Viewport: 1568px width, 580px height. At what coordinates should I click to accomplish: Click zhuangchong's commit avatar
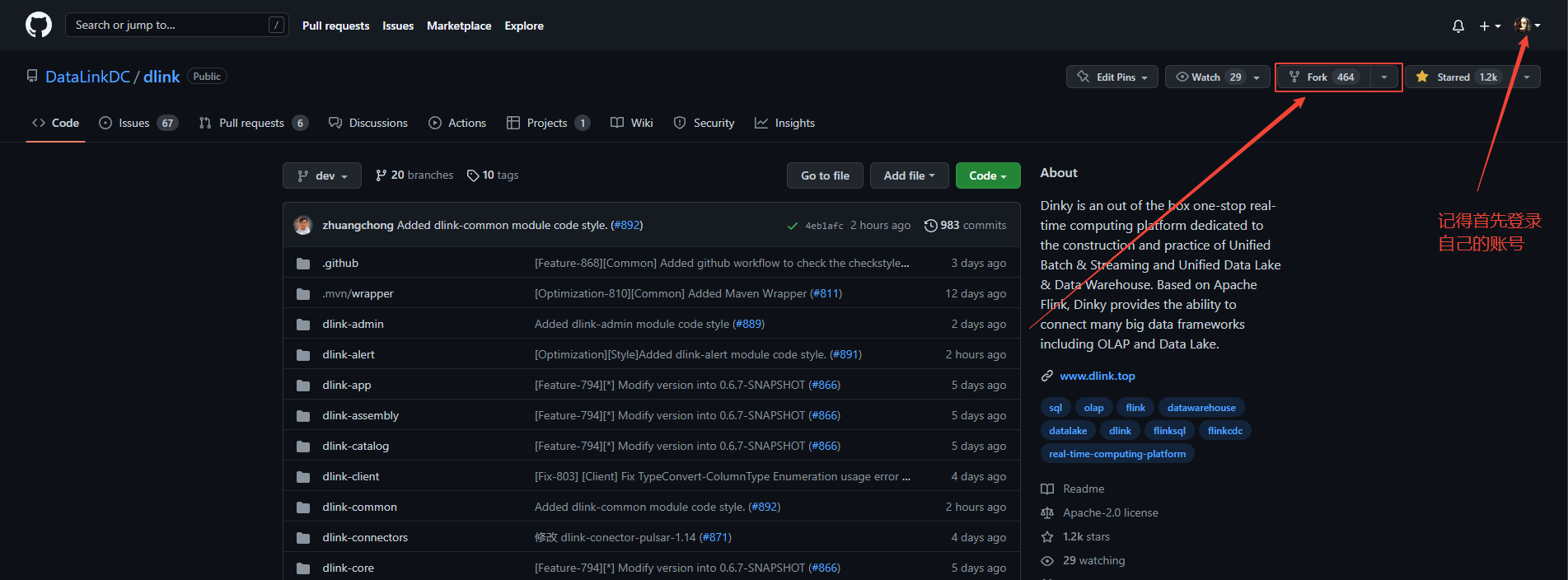tap(303, 225)
